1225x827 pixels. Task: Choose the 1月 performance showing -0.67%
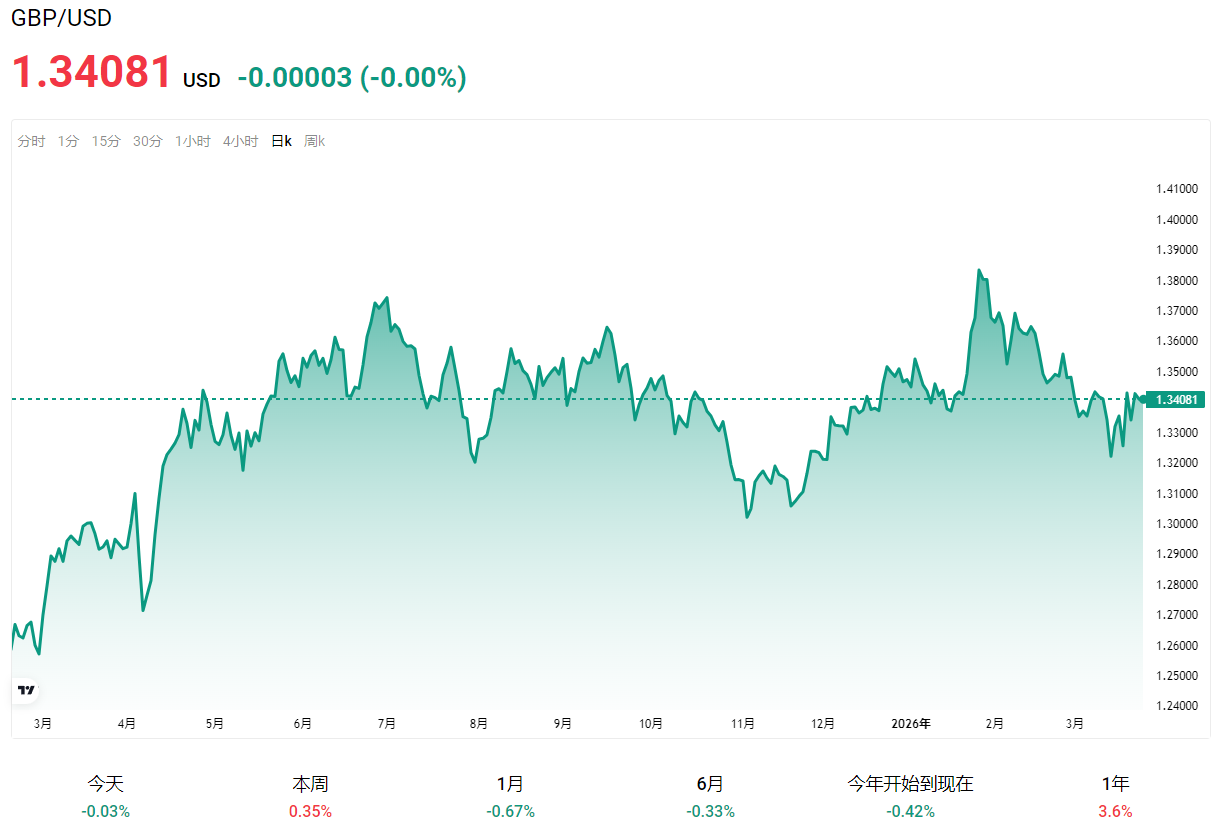click(x=510, y=796)
